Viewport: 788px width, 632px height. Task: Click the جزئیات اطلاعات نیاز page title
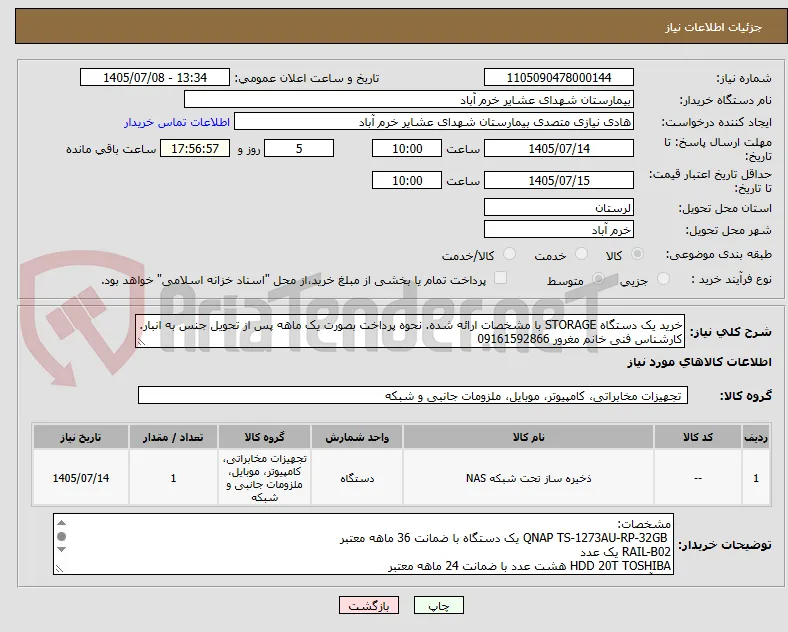tap(714, 27)
